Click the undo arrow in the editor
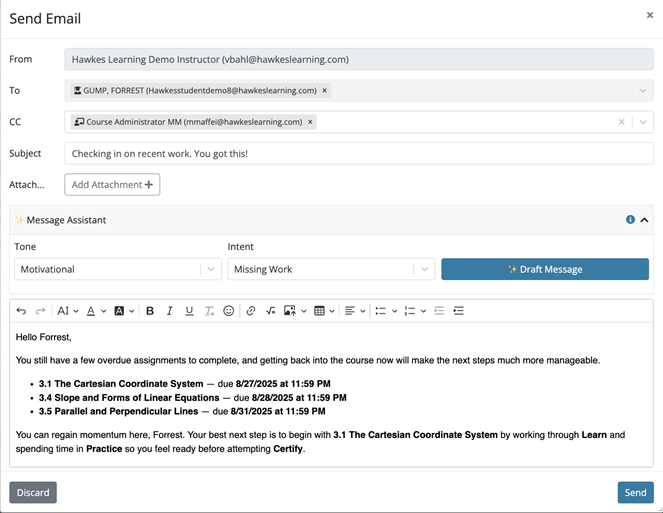663x513 pixels. [x=22, y=311]
